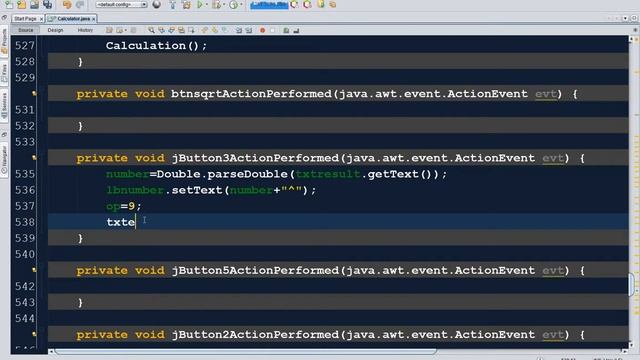Maximize the editor window icon
This screenshot has width=640, height=360.
634,18
